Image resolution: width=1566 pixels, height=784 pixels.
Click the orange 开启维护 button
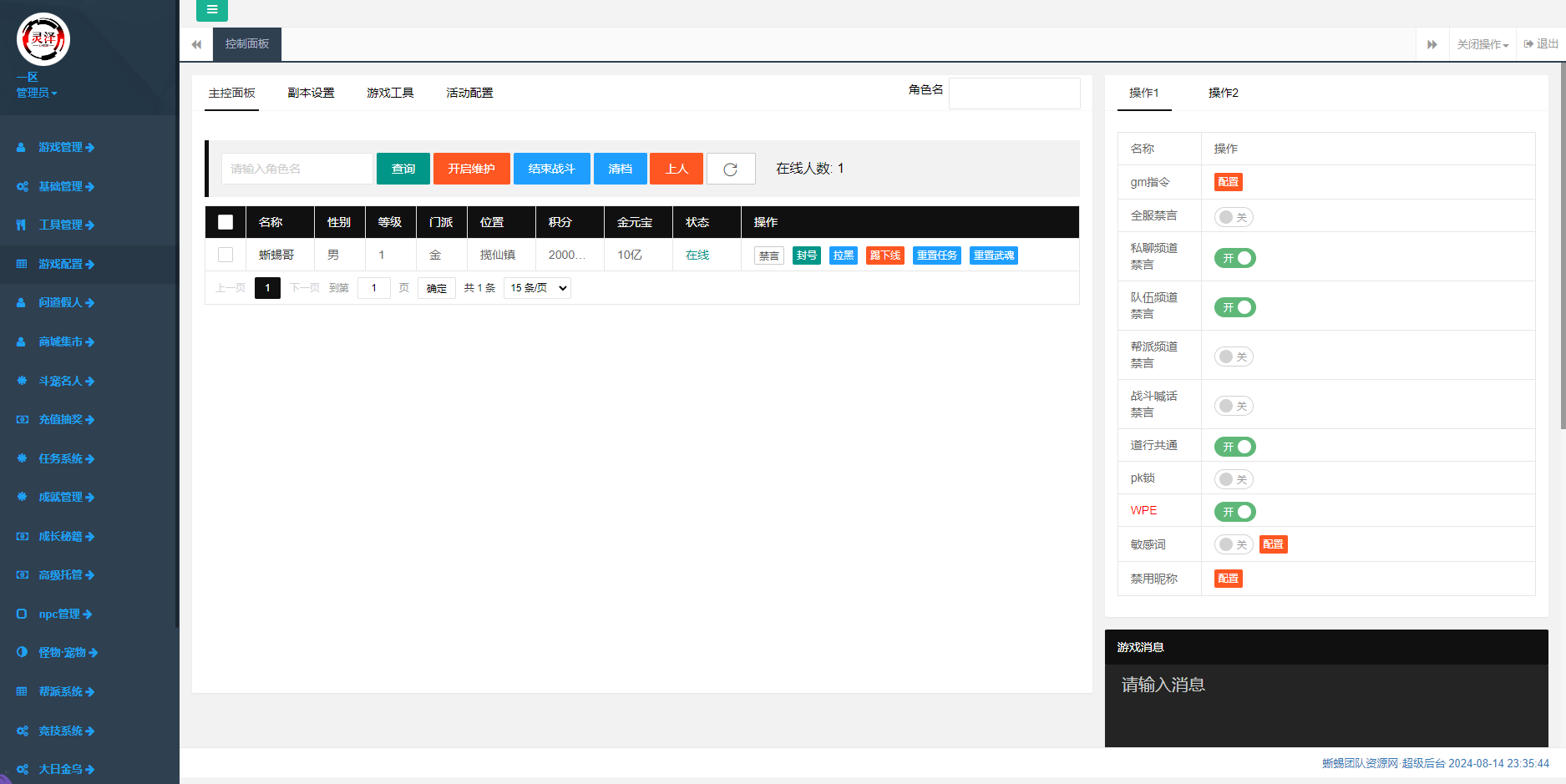(471, 169)
